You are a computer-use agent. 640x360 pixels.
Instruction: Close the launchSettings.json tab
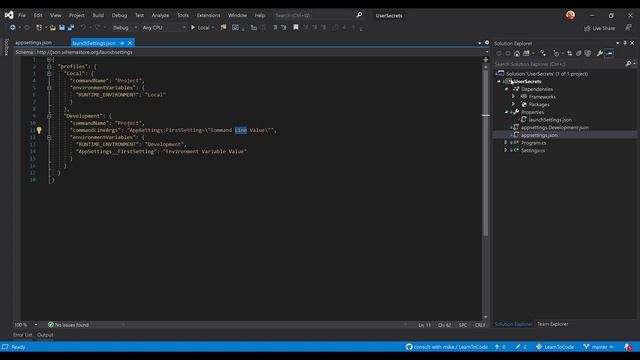point(130,43)
